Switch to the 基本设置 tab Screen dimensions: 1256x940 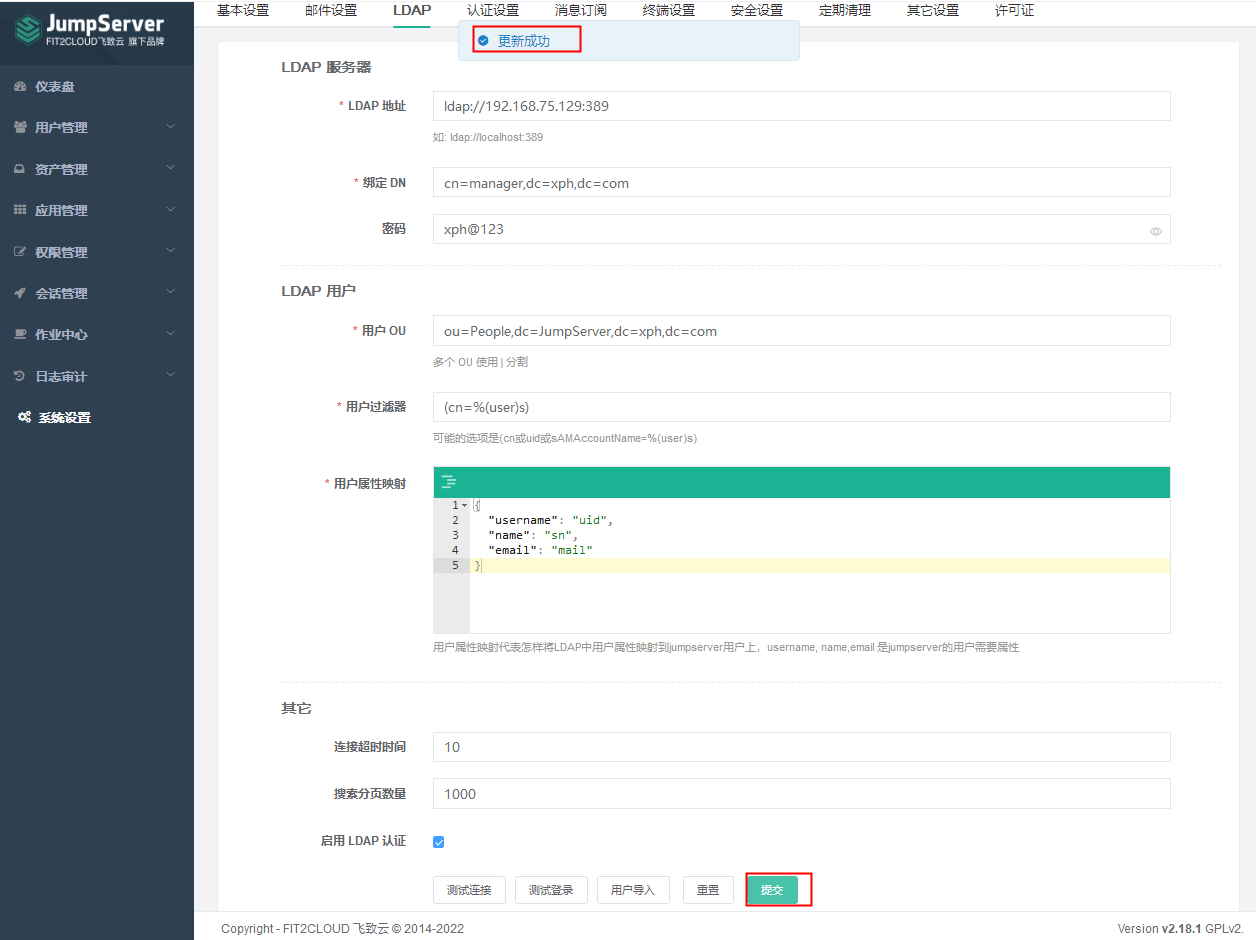click(243, 11)
